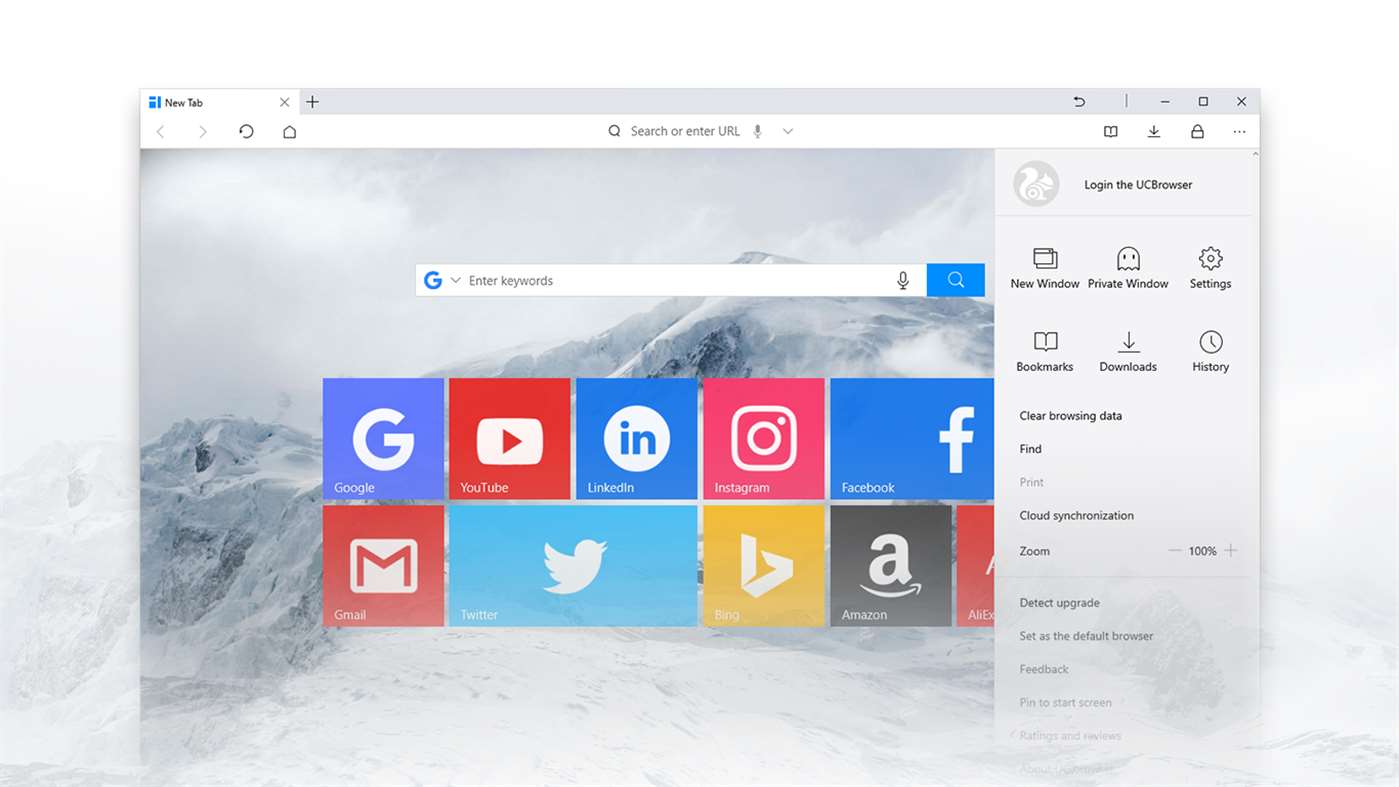Reload the current page
1399x787 pixels.
246,131
